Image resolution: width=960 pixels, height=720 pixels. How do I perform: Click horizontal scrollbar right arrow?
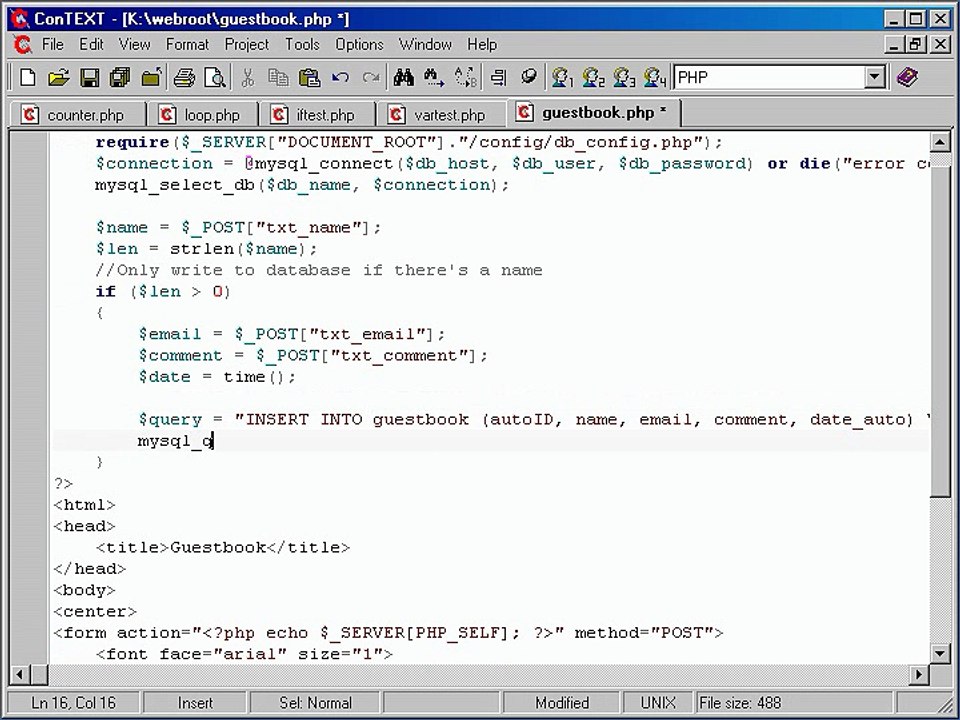pos(918,675)
